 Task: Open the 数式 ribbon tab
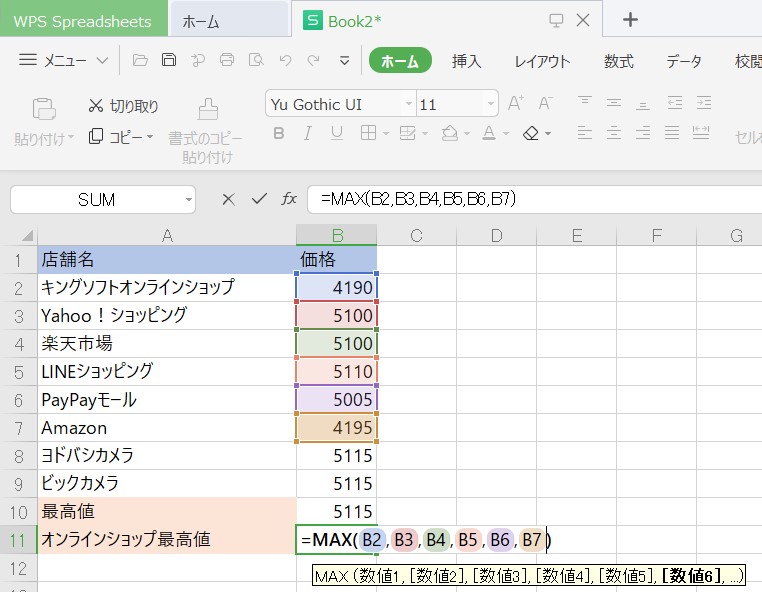tap(618, 61)
